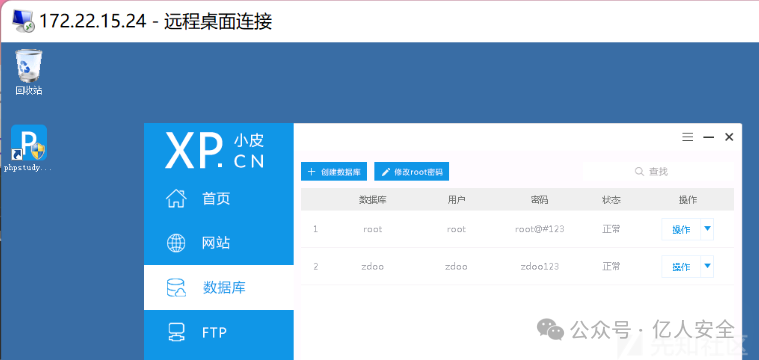
Task: Click the 状态 column header
Action: (611, 200)
